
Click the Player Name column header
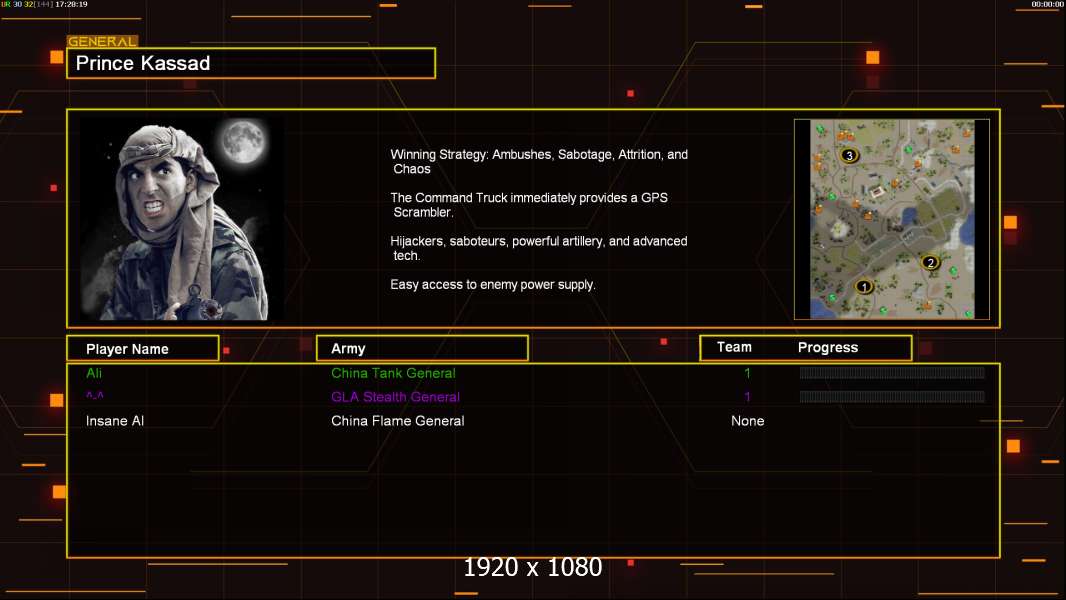click(x=143, y=349)
